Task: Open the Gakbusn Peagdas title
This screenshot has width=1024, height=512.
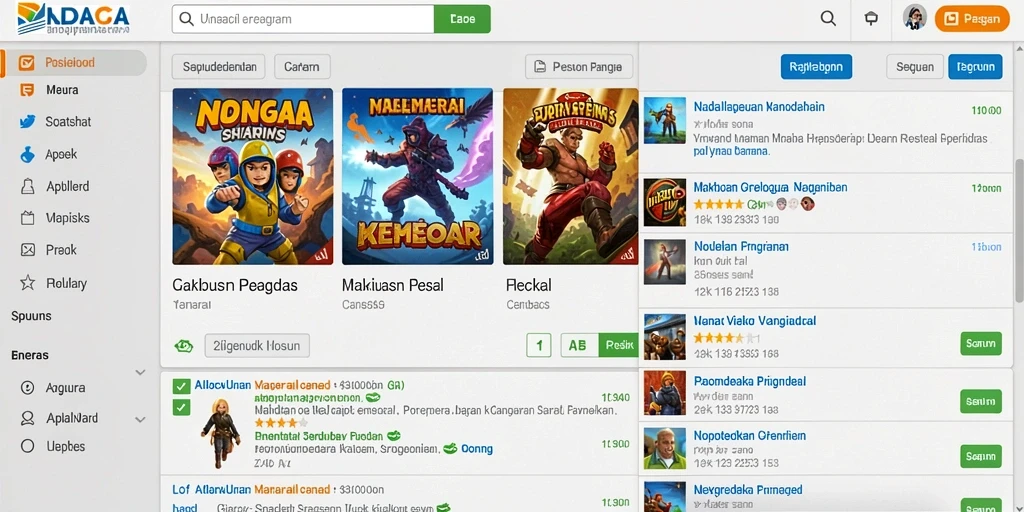Action: 235,285
